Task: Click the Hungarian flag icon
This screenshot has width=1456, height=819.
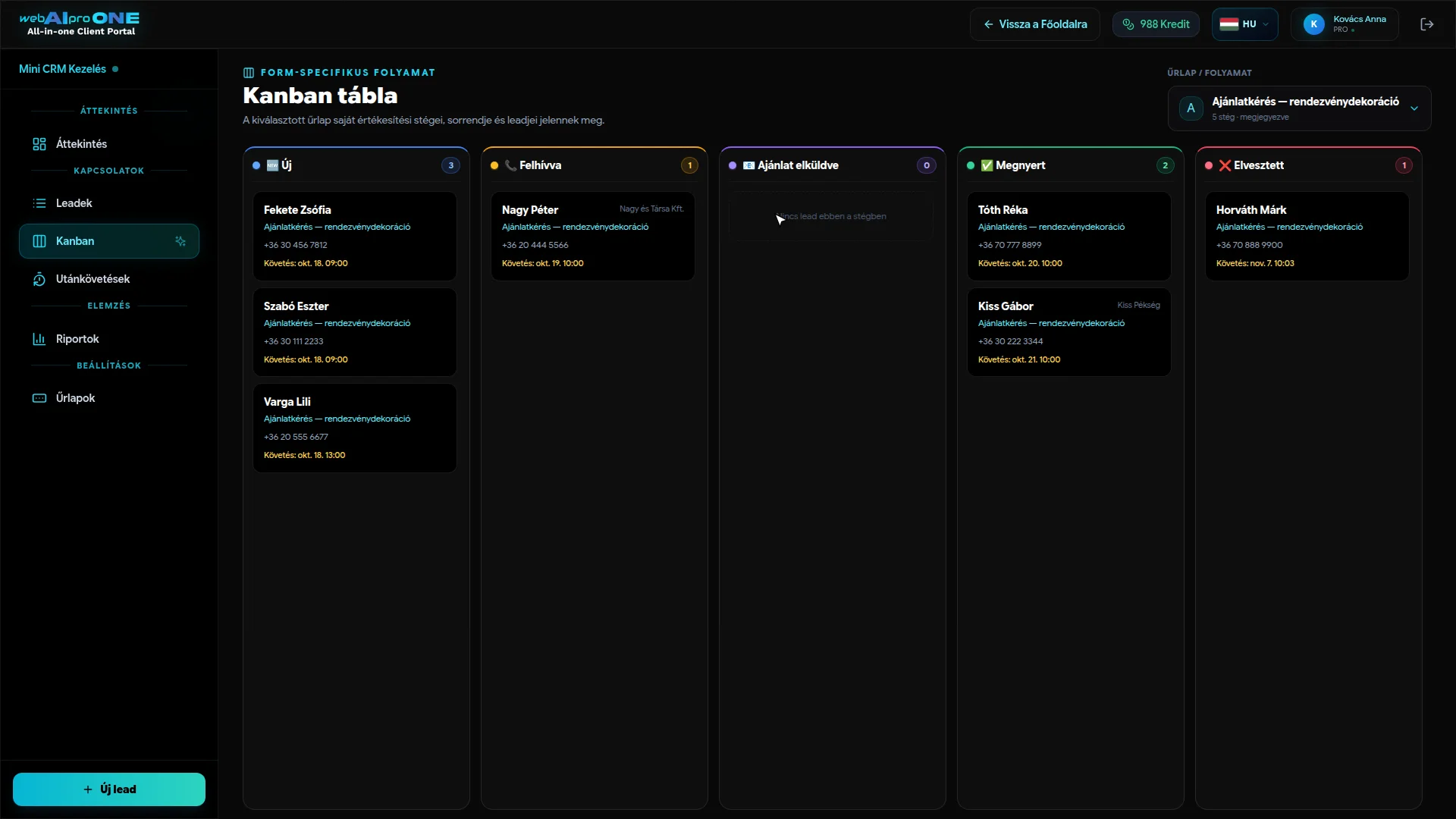Action: pyautogui.click(x=1228, y=24)
